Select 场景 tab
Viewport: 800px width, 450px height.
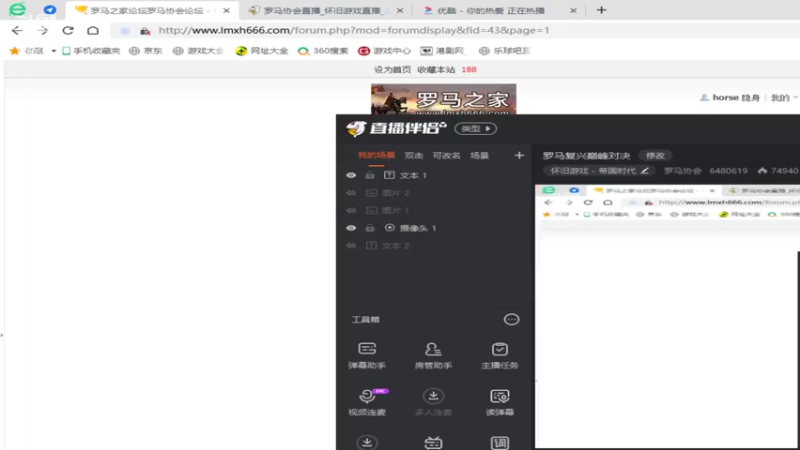click(479, 156)
